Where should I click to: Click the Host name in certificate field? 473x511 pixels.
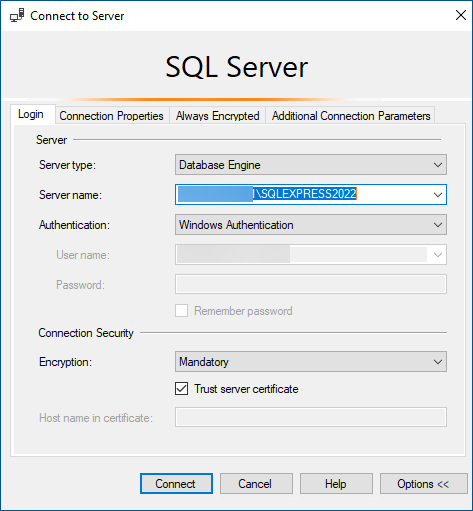311,417
